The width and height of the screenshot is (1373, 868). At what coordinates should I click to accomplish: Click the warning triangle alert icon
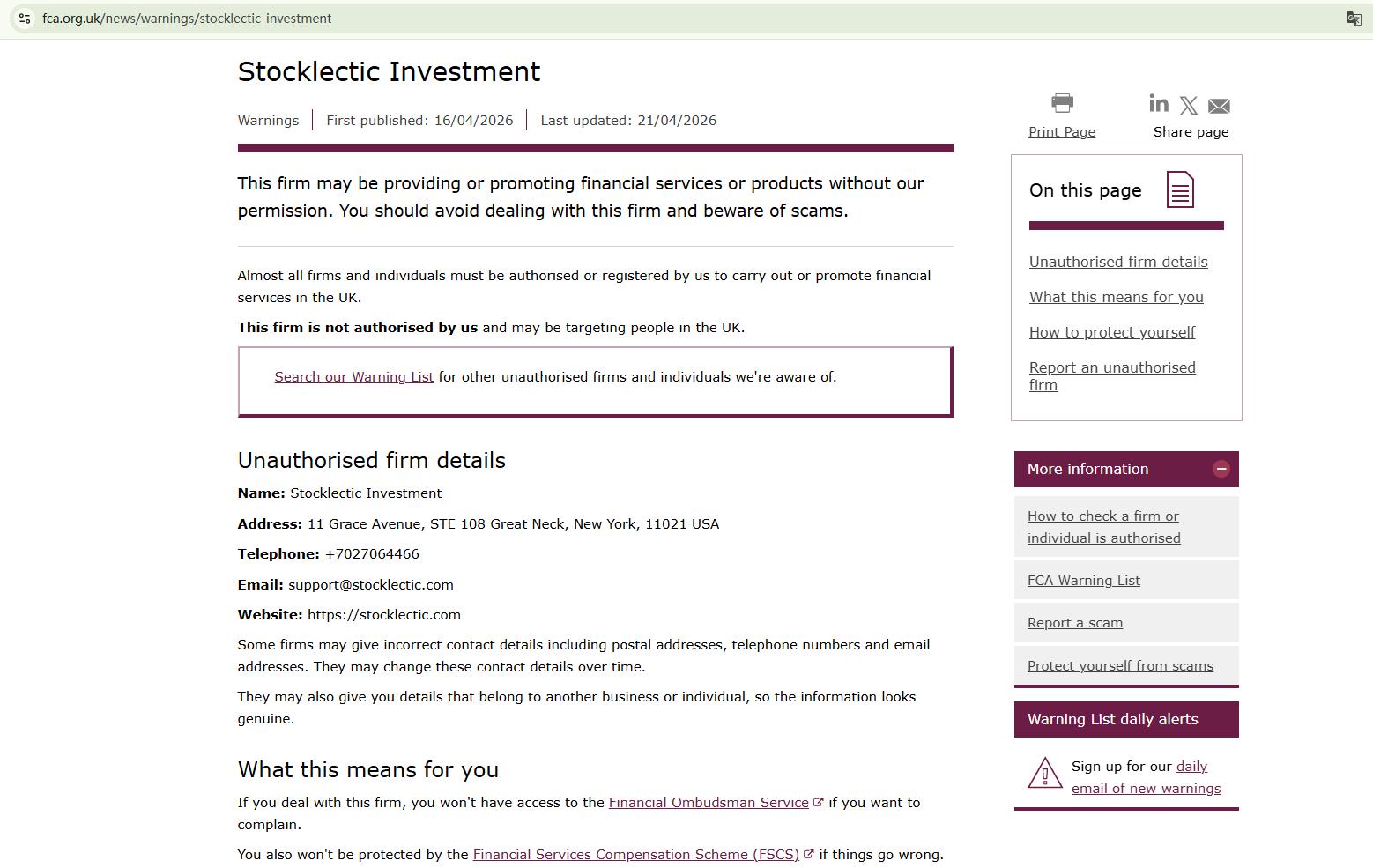click(x=1044, y=773)
